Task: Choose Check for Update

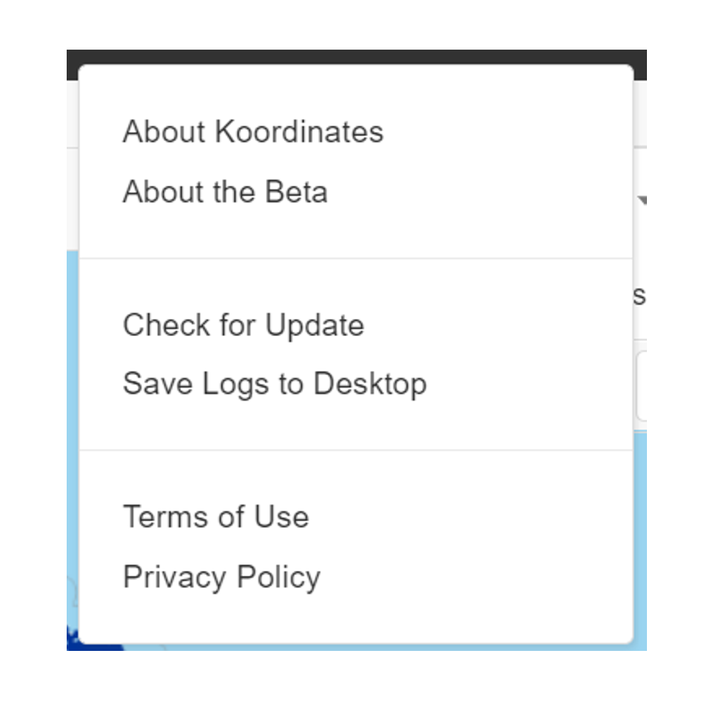Action: click(243, 325)
